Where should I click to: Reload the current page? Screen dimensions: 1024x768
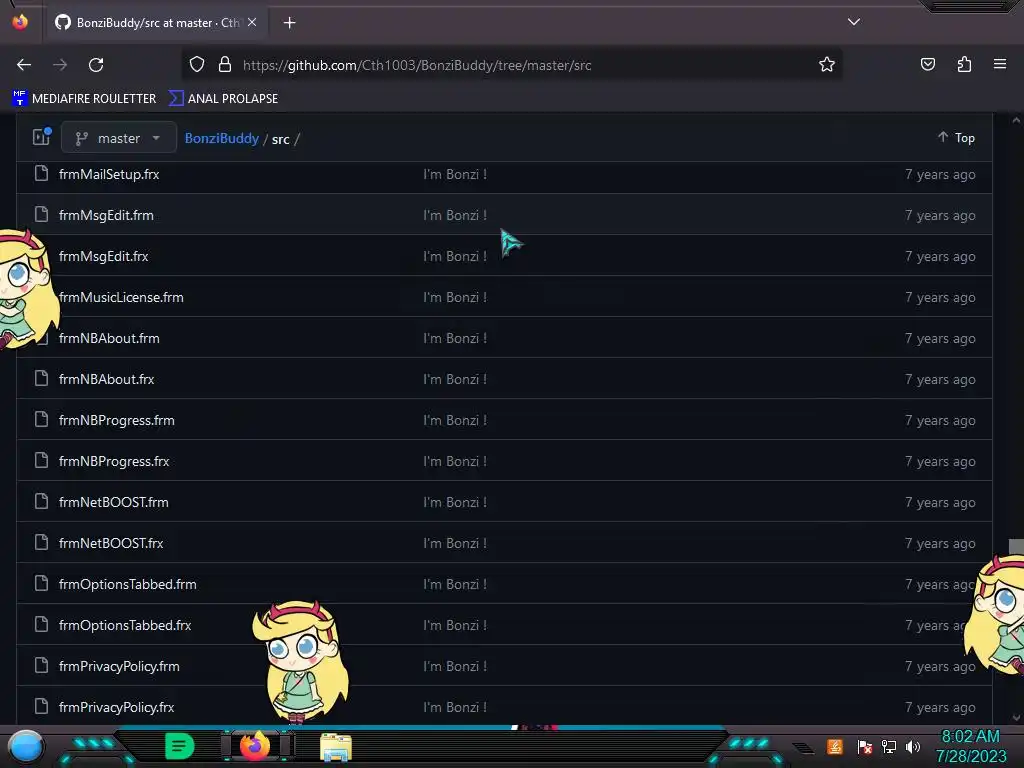(96, 65)
